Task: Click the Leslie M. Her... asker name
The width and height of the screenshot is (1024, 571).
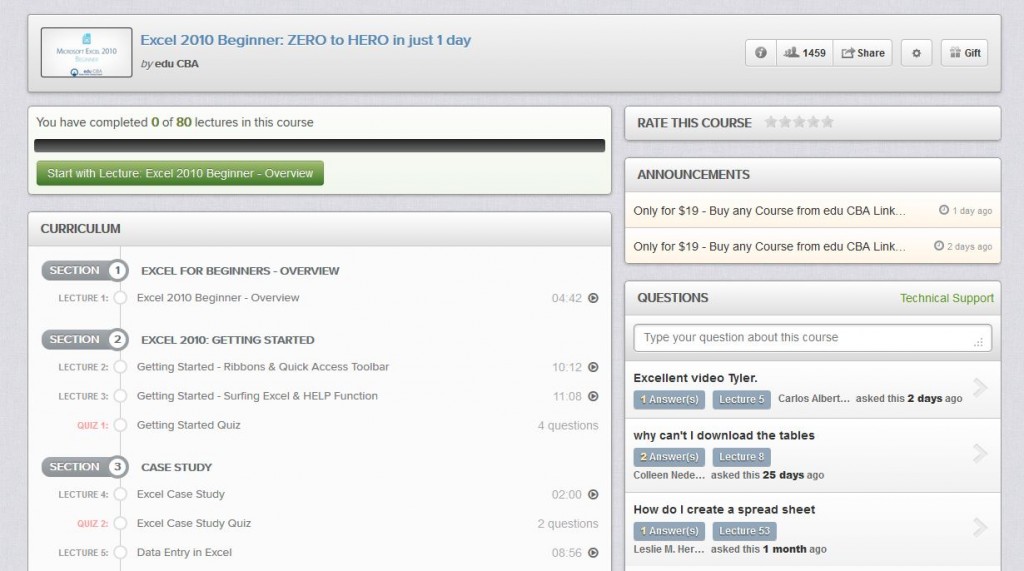Action: point(669,549)
